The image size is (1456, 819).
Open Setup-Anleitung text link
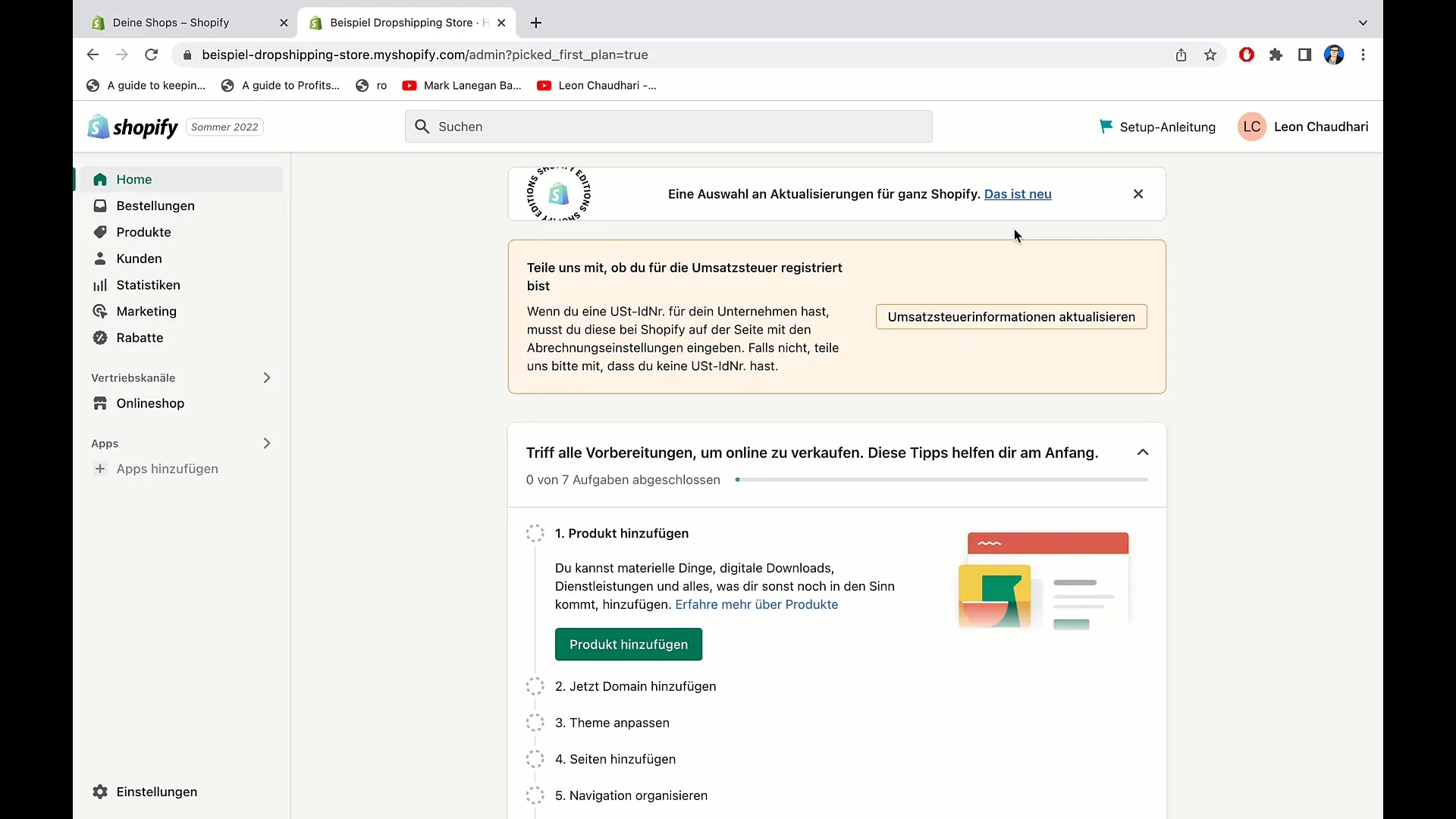tap(1168, 127)
